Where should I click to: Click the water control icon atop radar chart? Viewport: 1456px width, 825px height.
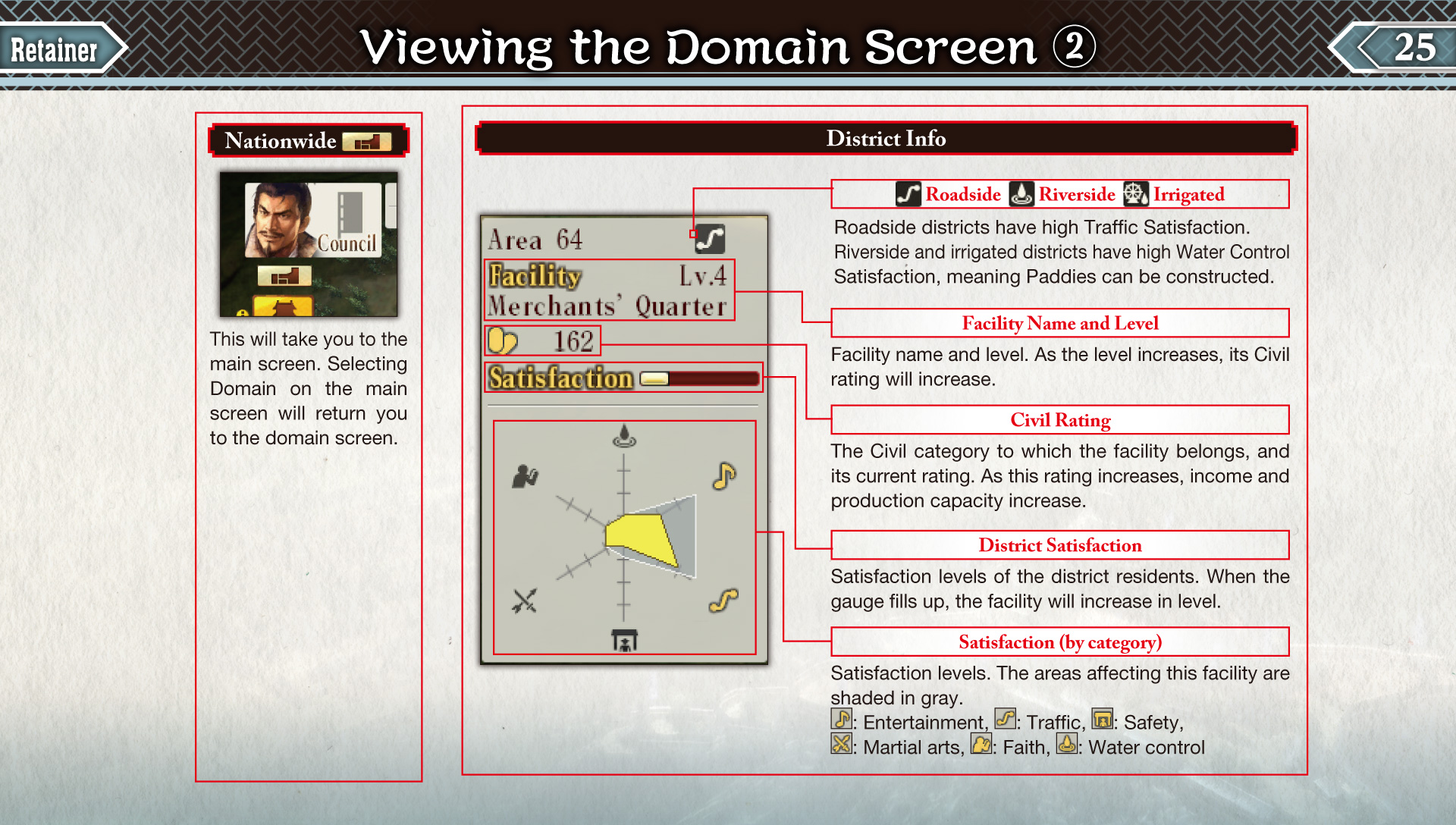click(623, 436)
